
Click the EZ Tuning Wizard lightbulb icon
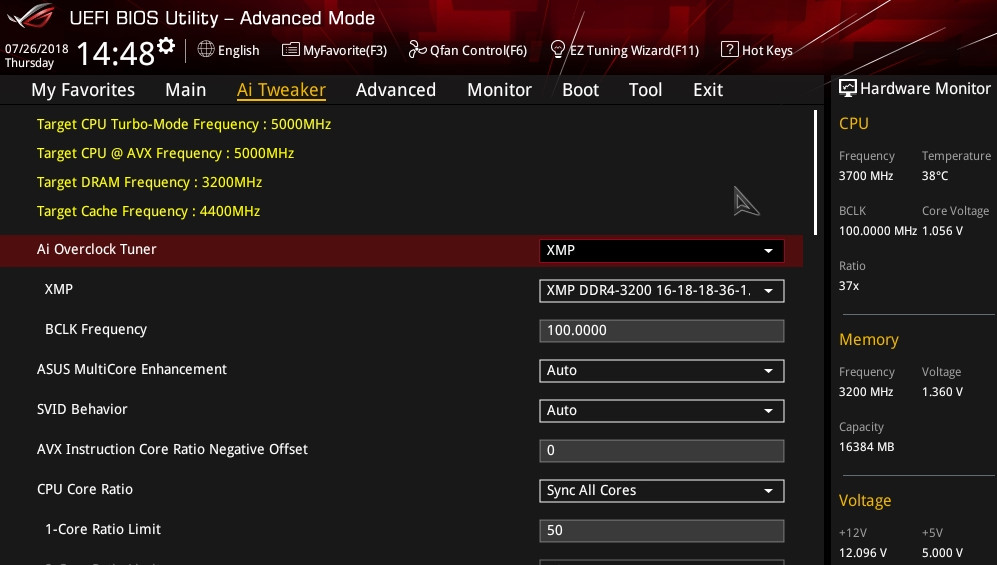[x=558, y=49]
